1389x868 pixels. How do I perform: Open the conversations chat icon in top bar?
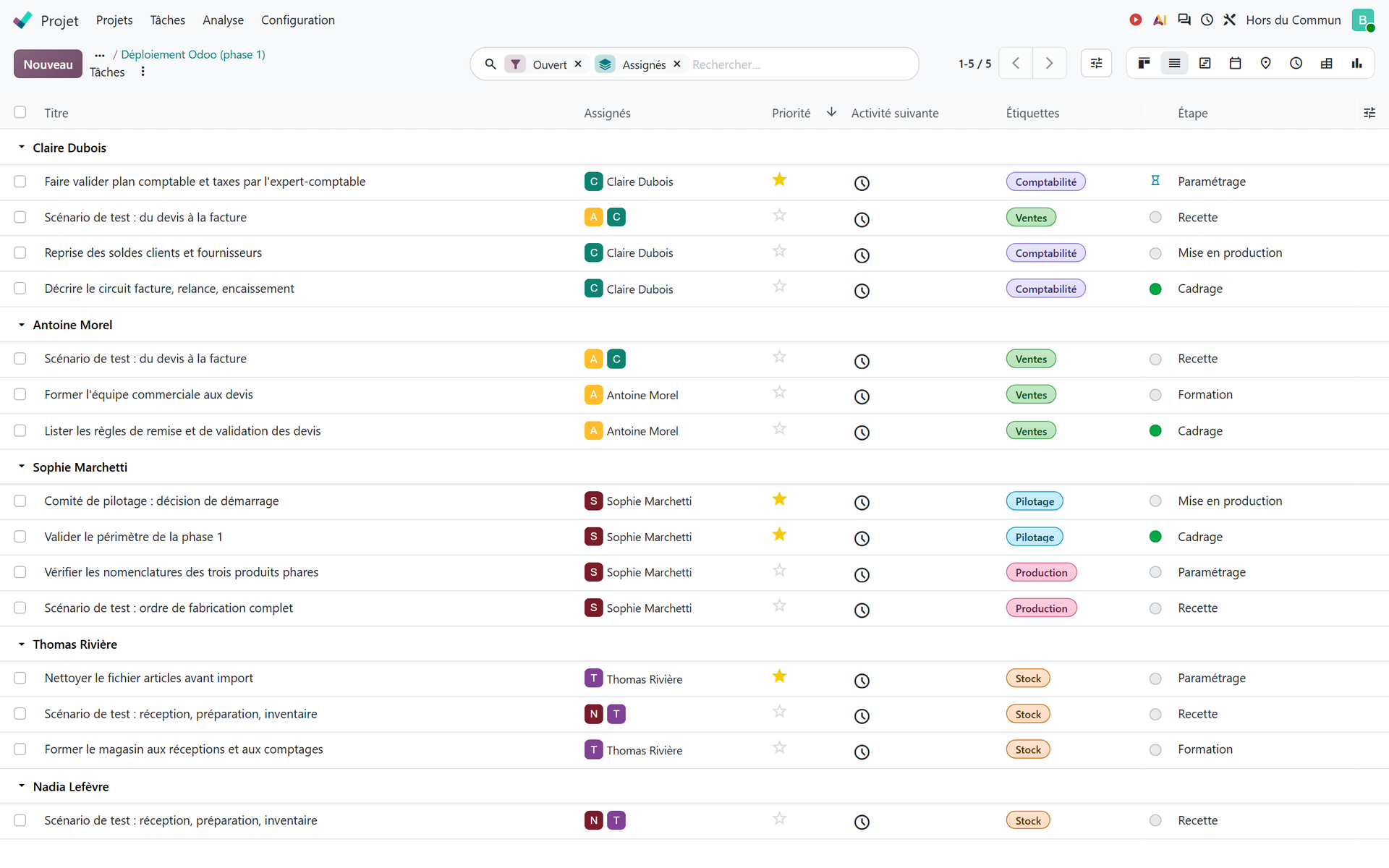click(x=1184, y=20)
